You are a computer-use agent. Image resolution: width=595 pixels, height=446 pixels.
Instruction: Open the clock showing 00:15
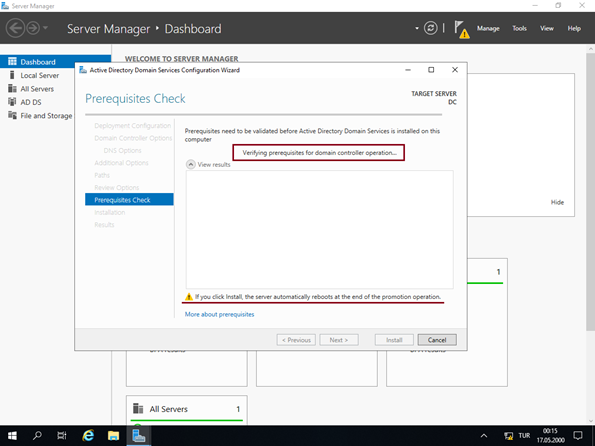(x=550, y=436)
